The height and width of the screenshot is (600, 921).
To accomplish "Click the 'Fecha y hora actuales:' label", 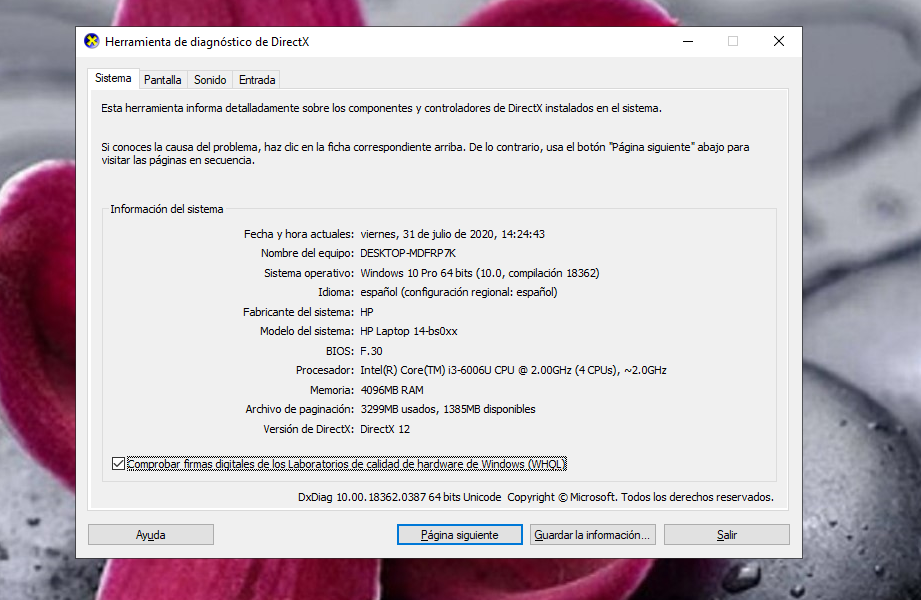I will click(299, 234).
